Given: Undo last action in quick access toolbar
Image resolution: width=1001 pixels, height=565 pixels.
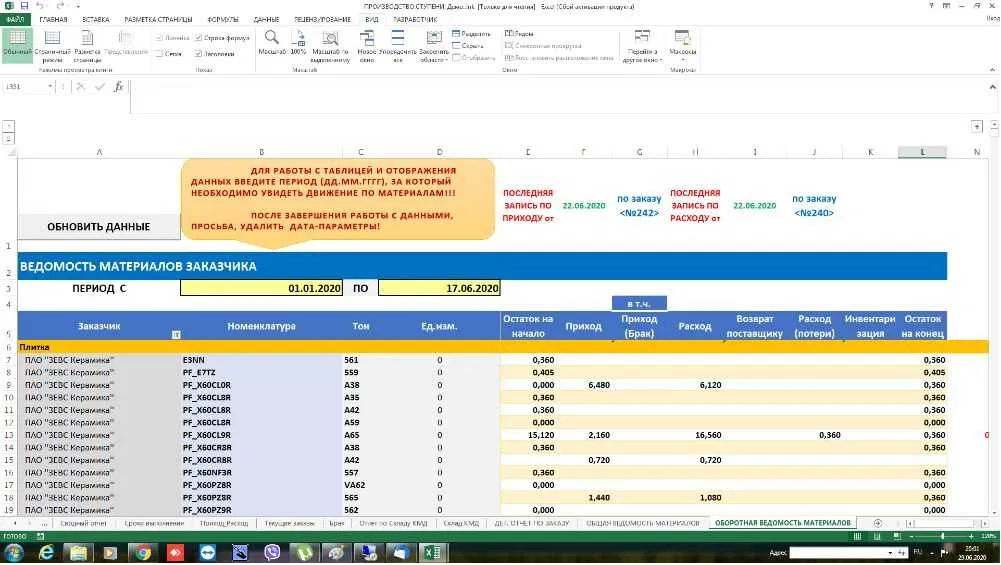Looking at the screenshot, I should [40, 6].
